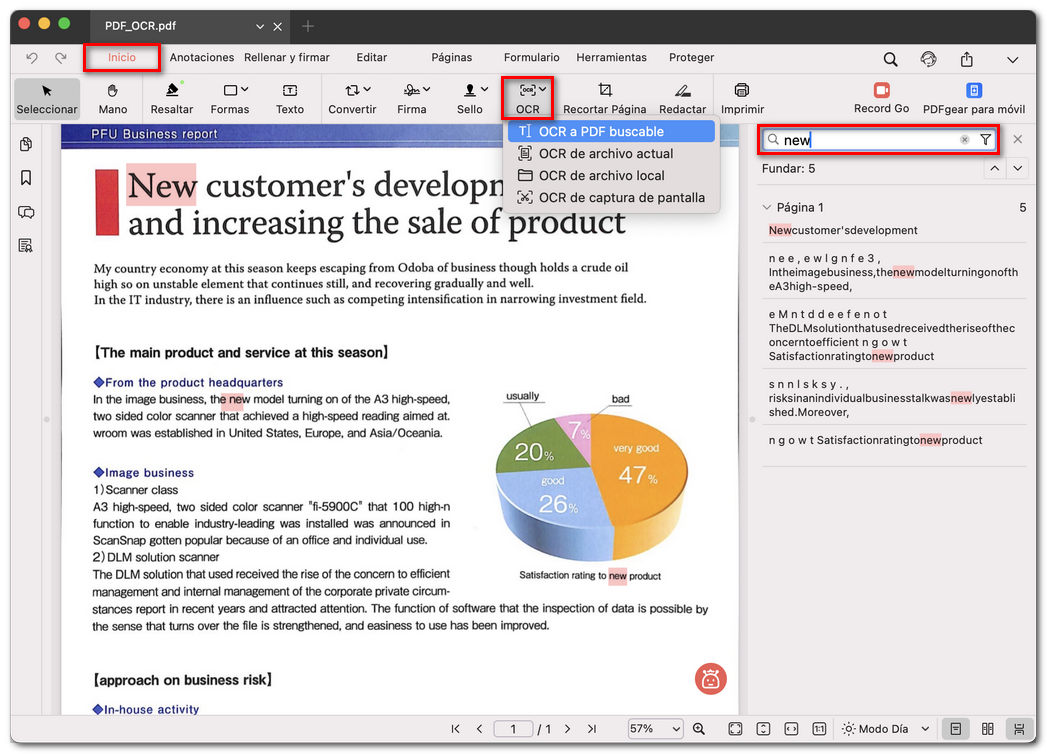Click the red AI assistant robot button
The height and width of the screenshot is (754, 1047).
pos(711,679)
